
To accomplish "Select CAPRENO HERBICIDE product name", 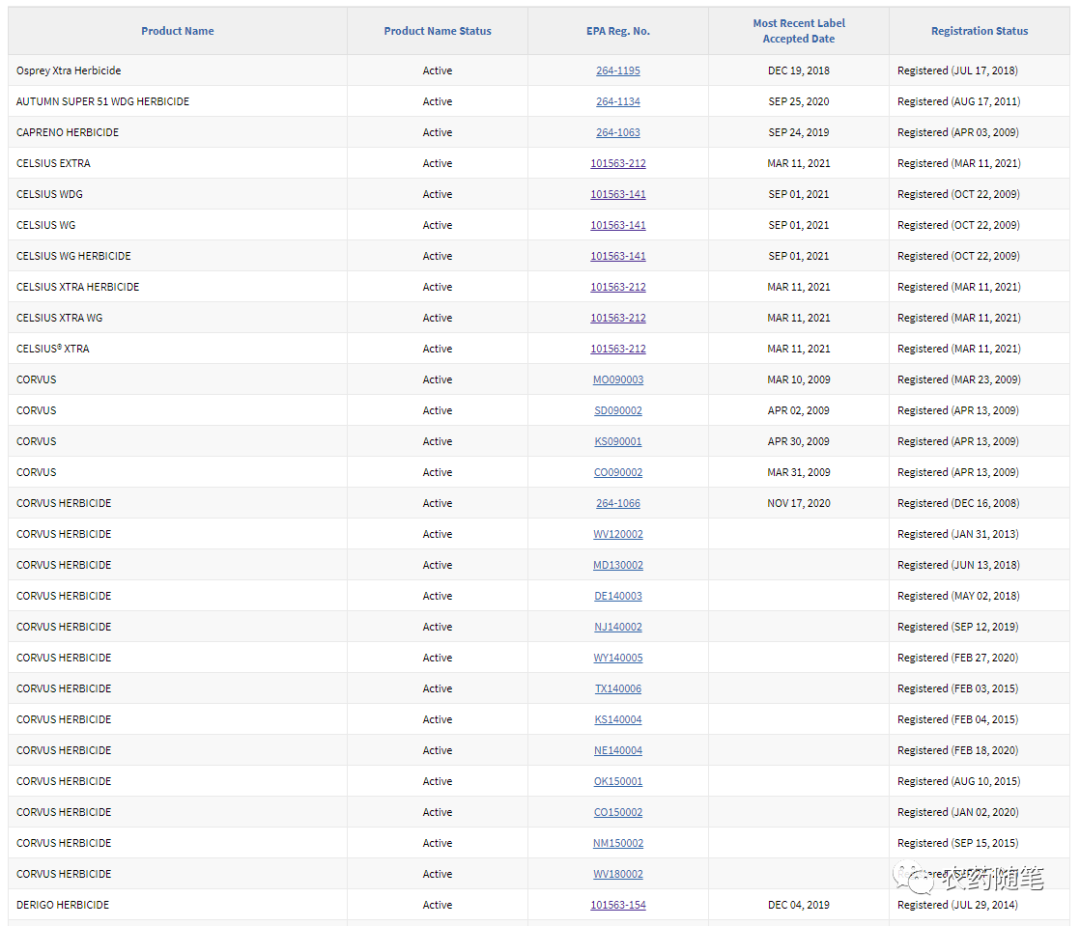I will coord(68,132).
